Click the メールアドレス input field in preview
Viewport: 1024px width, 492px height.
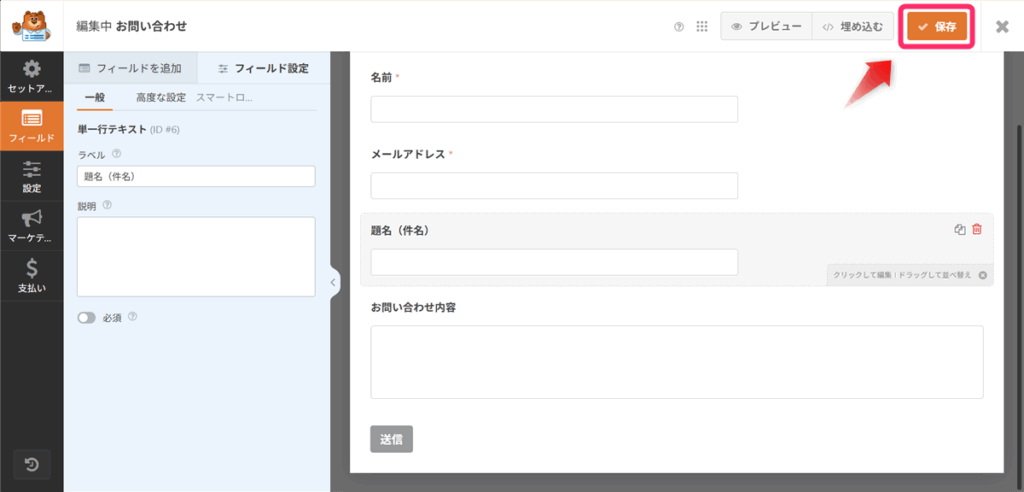pyautogui.click(x=554, y=186)
